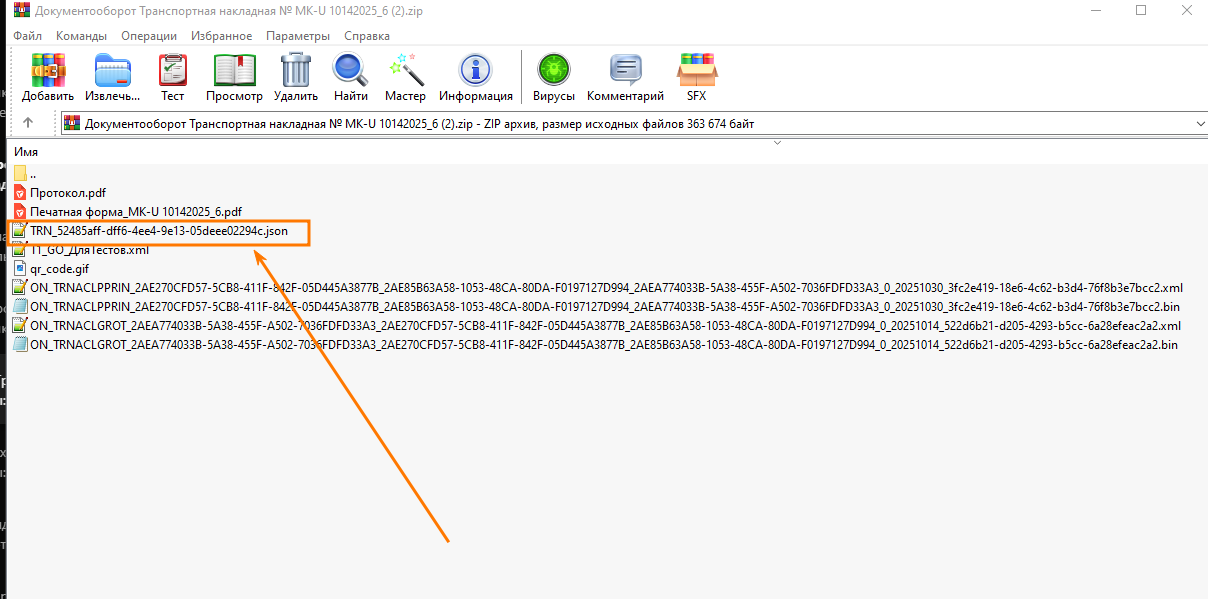Click the SFX archive icon
This screenshot has width=1208, height=599.
(696, 70)
